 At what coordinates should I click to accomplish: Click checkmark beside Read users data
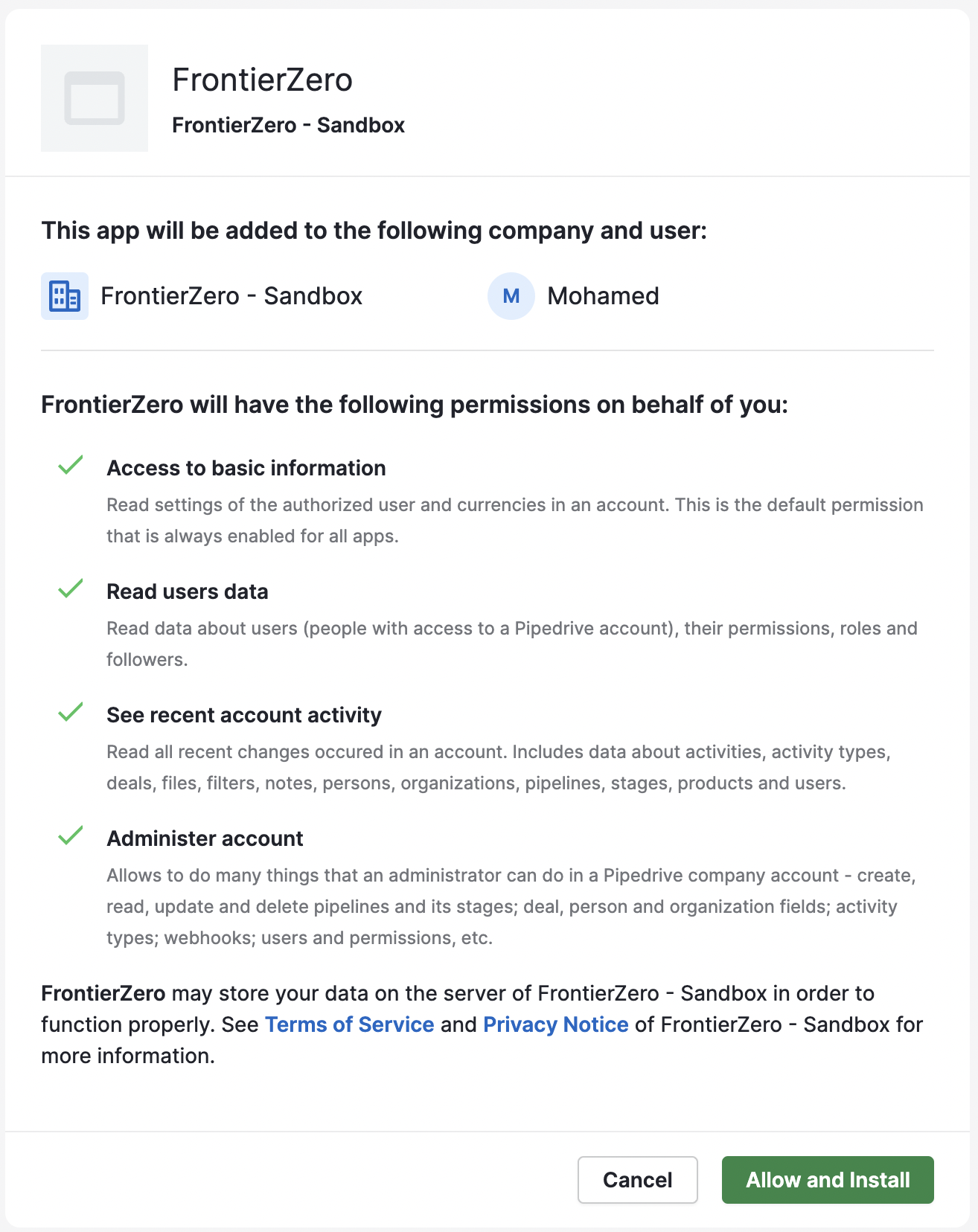click(71, 589)
